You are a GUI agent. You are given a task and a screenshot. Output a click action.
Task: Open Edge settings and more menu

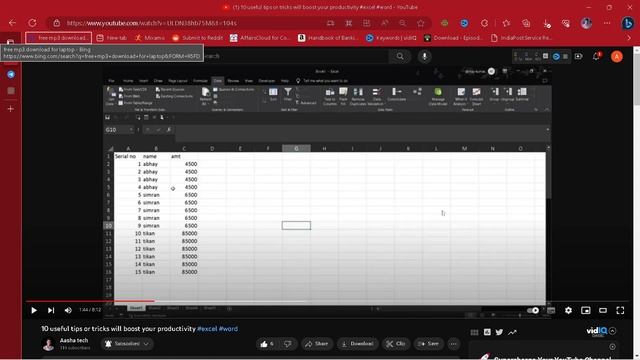point(607,23)
